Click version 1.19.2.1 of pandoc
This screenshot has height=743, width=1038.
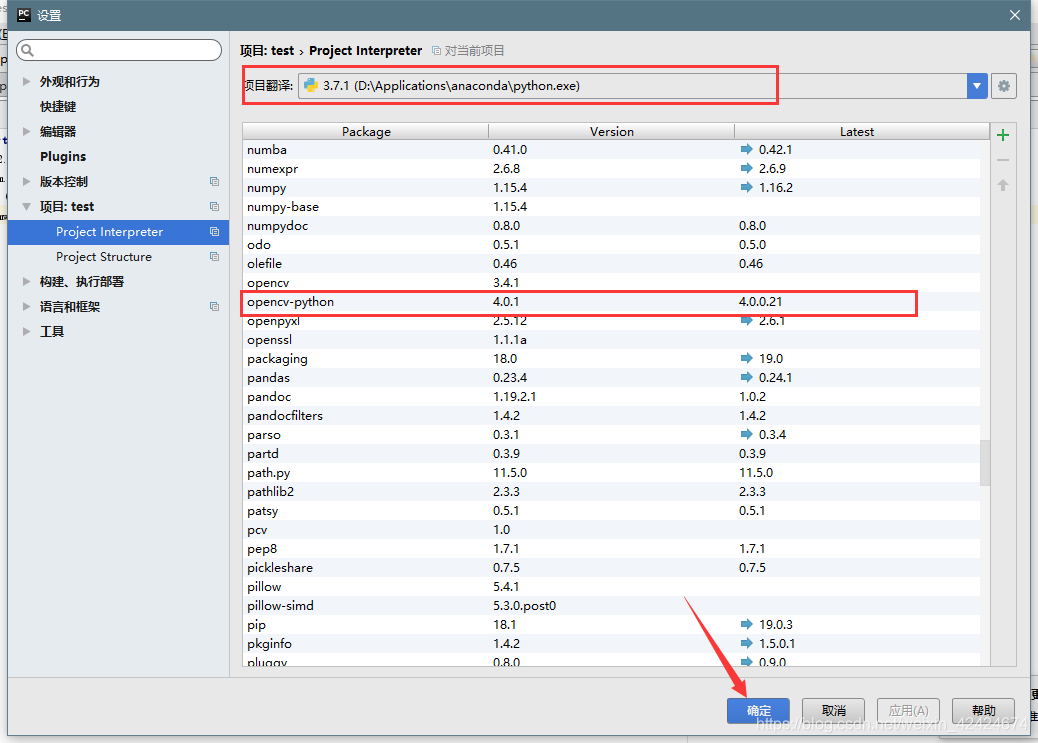click(514, 397)
